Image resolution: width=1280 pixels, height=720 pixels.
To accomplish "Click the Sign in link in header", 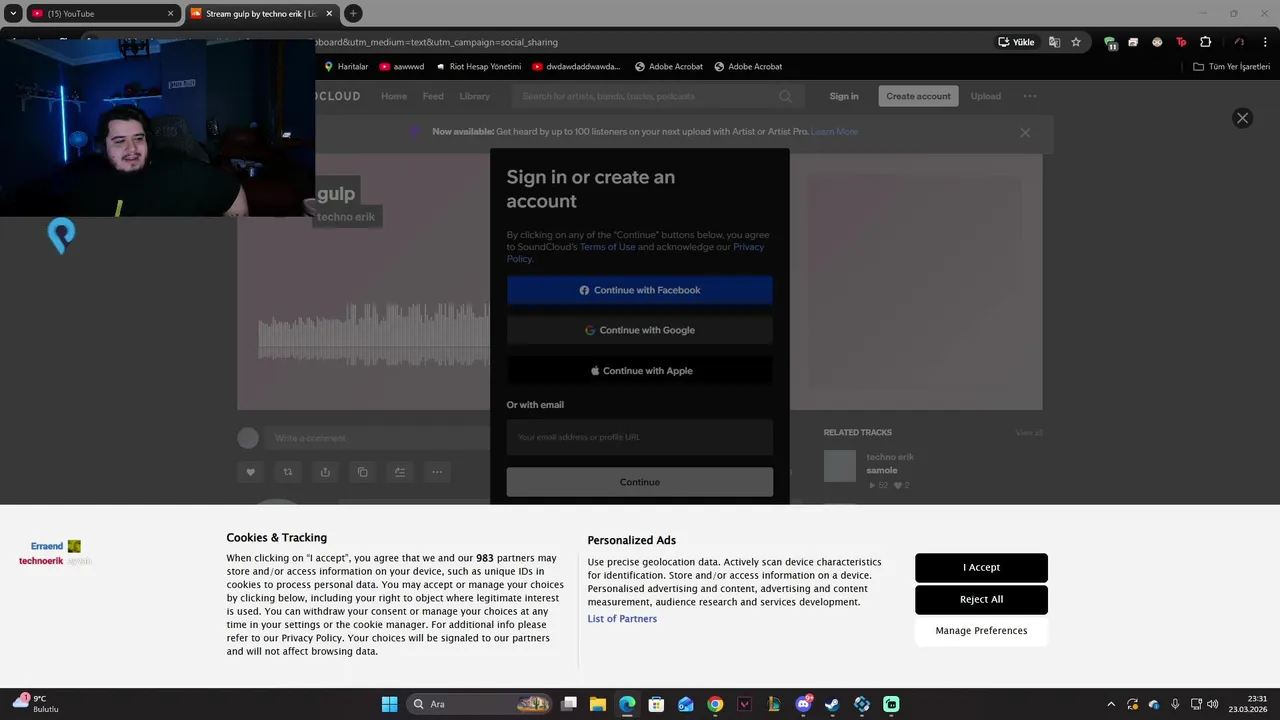I will pyautogui.click(x=844, y=96).
